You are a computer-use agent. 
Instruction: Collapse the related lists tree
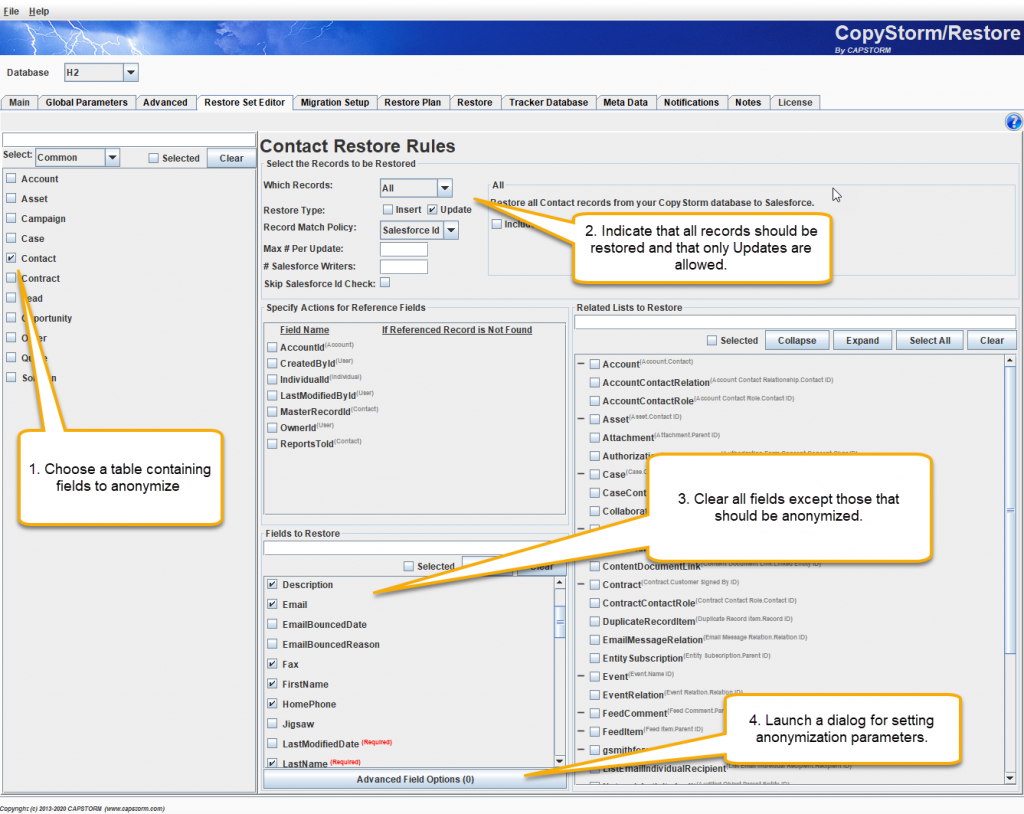click(797, 340)
